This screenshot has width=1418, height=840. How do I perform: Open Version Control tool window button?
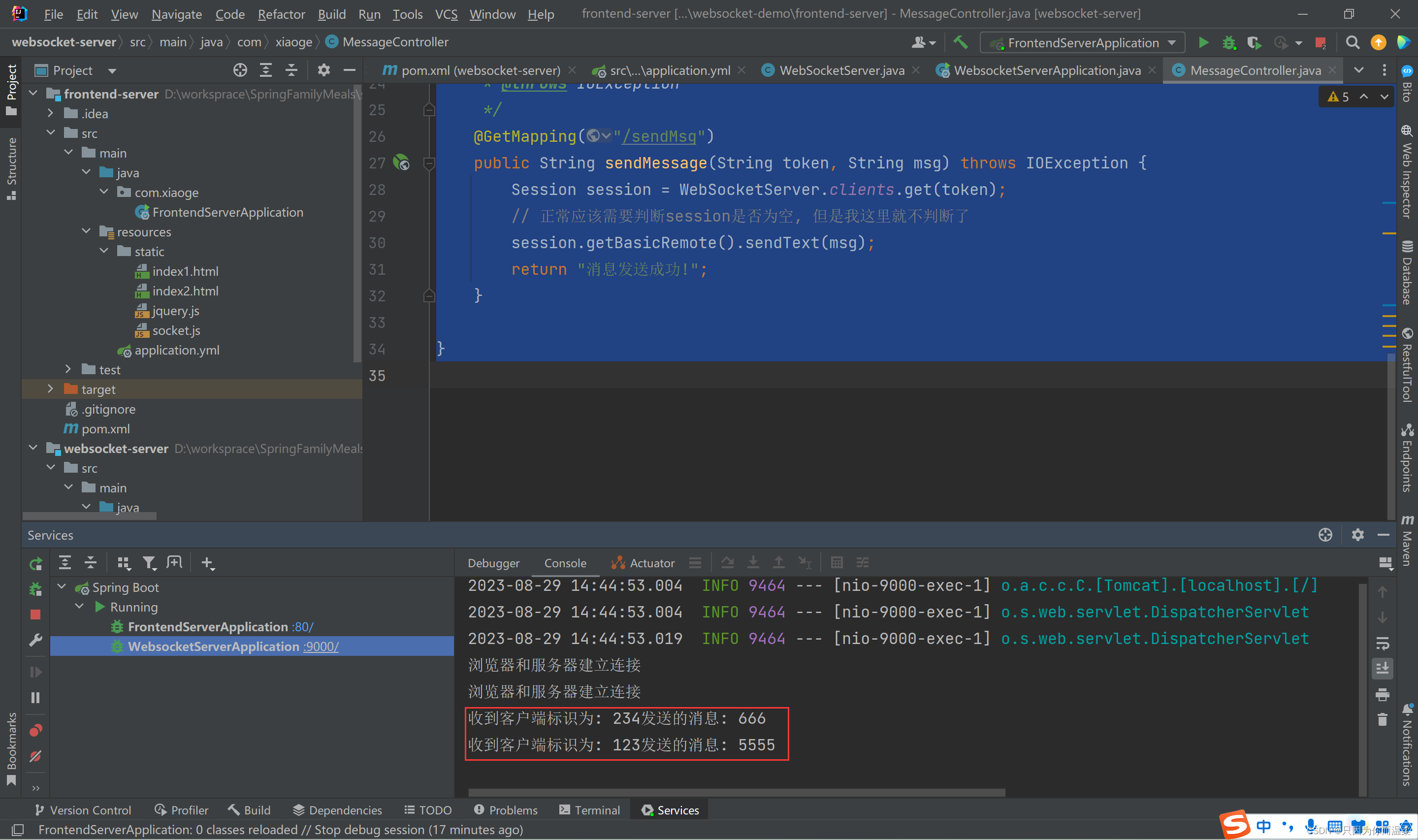pos(83,810)
